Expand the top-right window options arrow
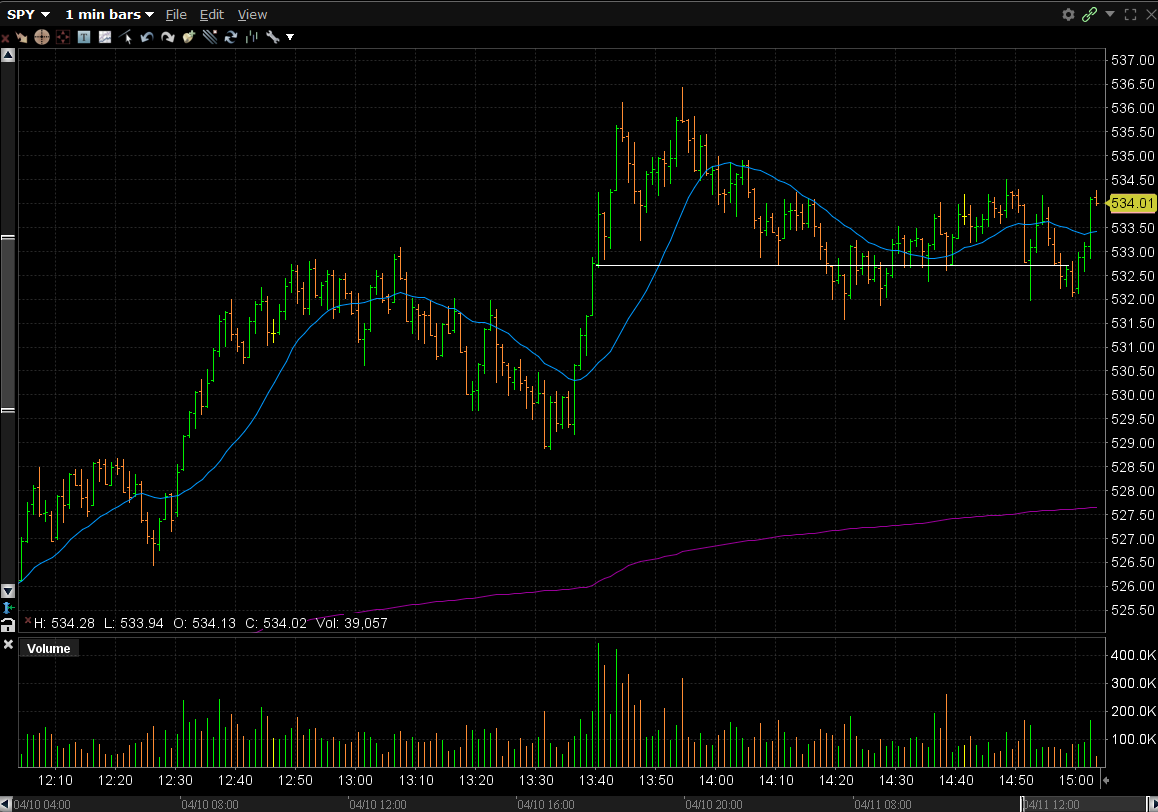 point(1109,14)
